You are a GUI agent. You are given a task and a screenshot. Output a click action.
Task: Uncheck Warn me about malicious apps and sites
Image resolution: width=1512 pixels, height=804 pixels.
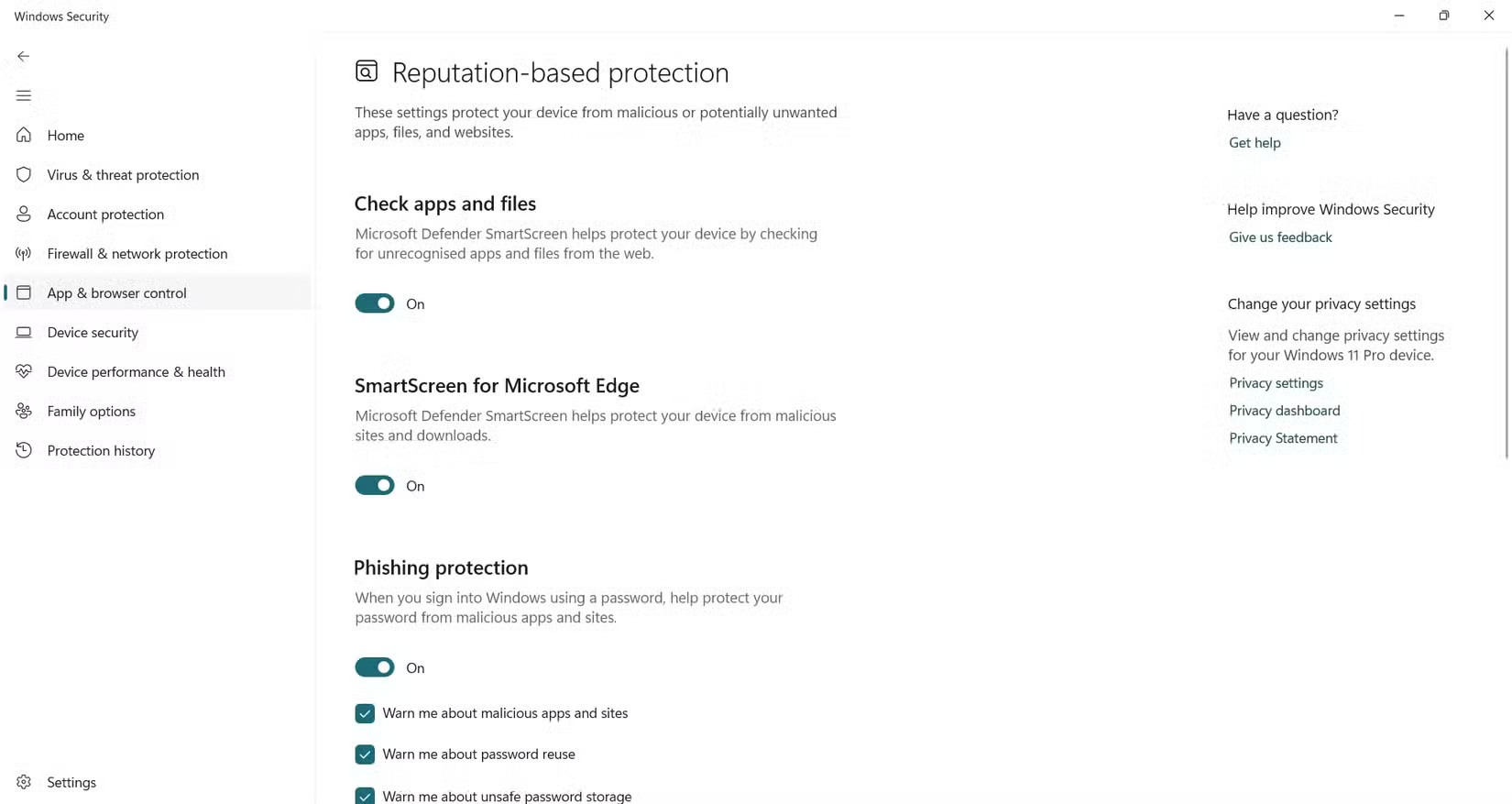tap(364, 712)
